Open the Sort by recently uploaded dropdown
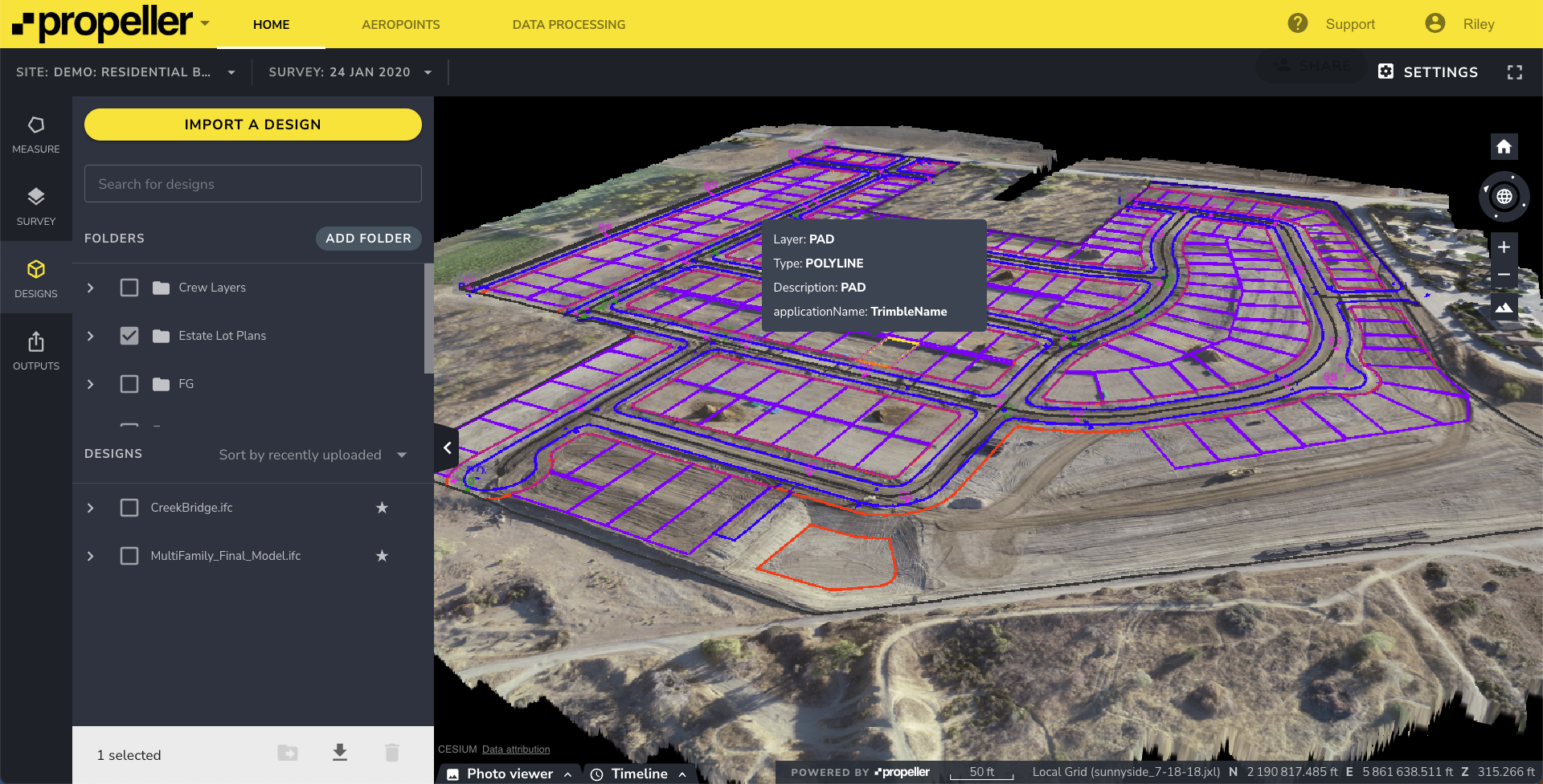The image size is (1543, 784). coord(313,455)
